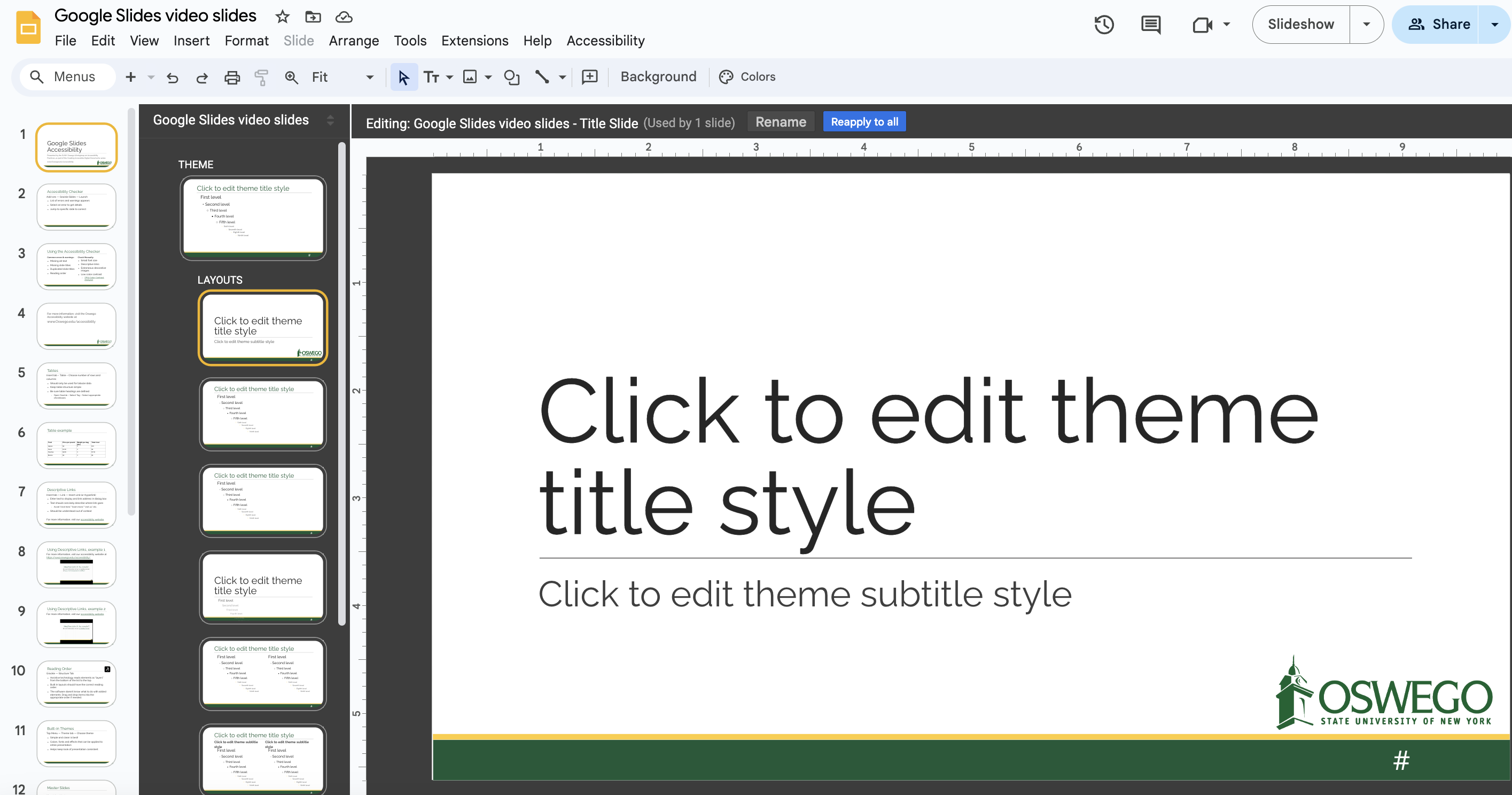Star the presentation
The width and height of the screenshot is (1512, 795).
(282, 17)
